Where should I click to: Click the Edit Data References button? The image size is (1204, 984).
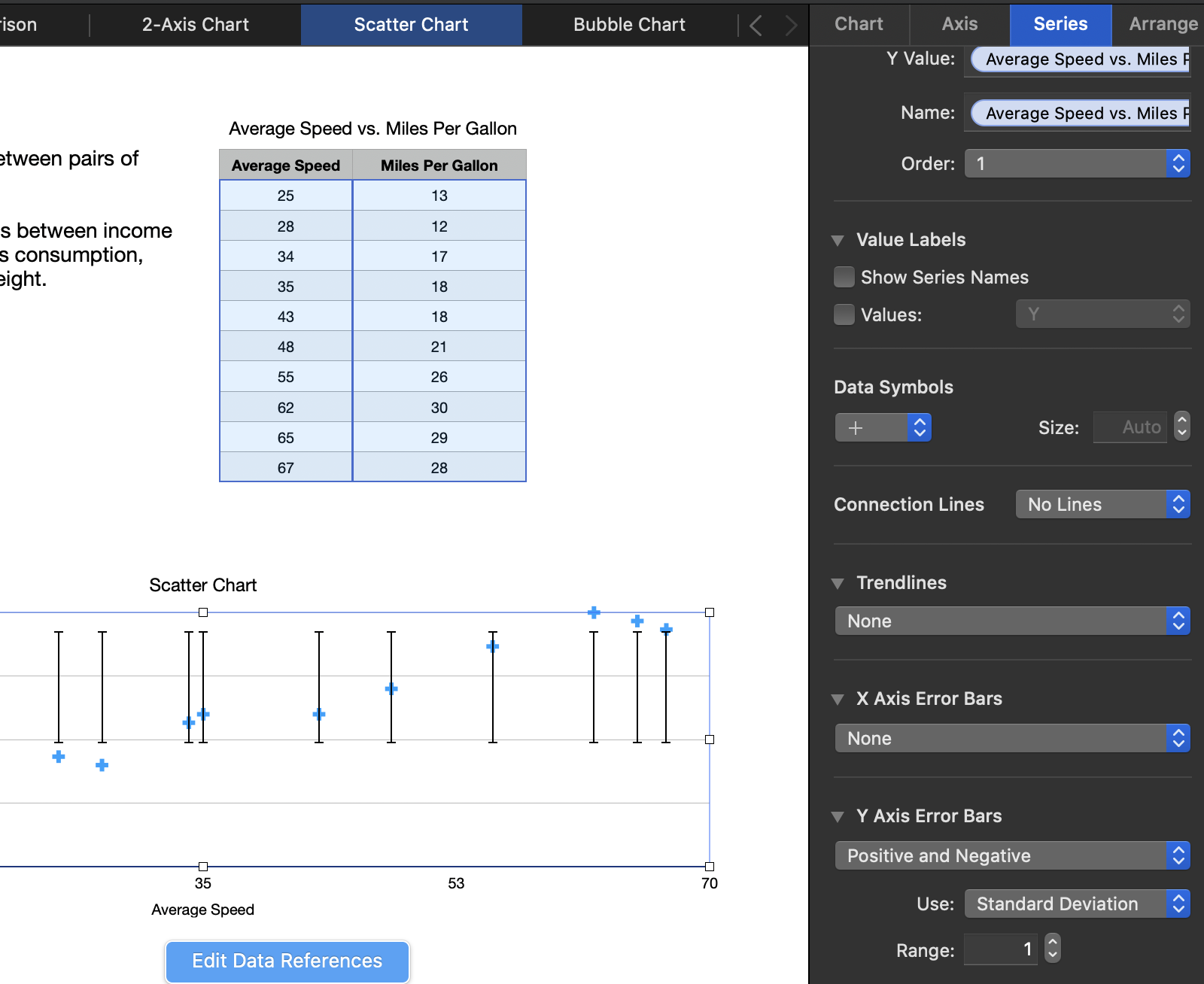point(287,961)
